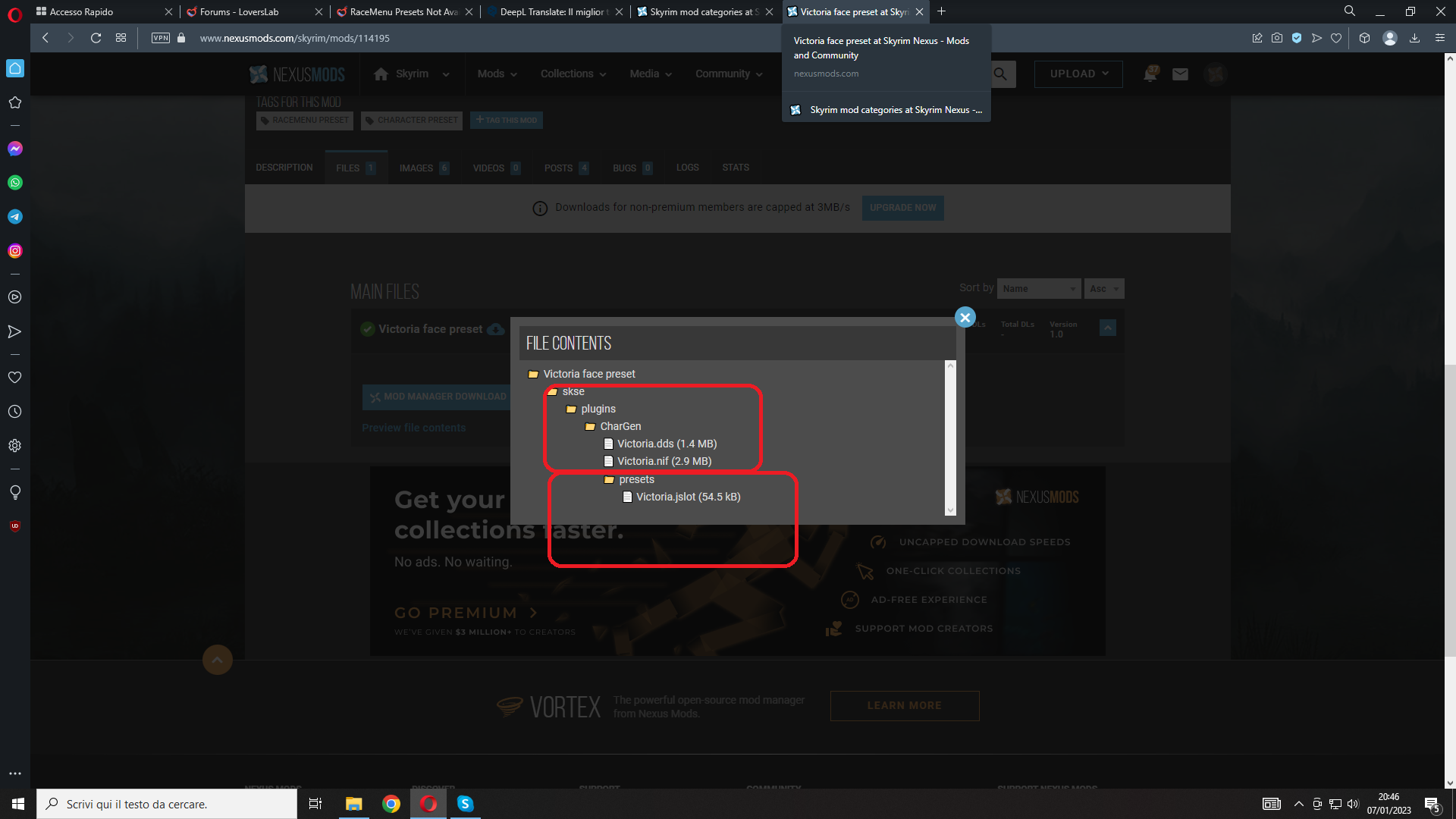The height and width of the screenshot is (819, 1456).
Task: Open Nexus Mods notifications bell
Action: pyautogui.click(x=1150, y=74)
